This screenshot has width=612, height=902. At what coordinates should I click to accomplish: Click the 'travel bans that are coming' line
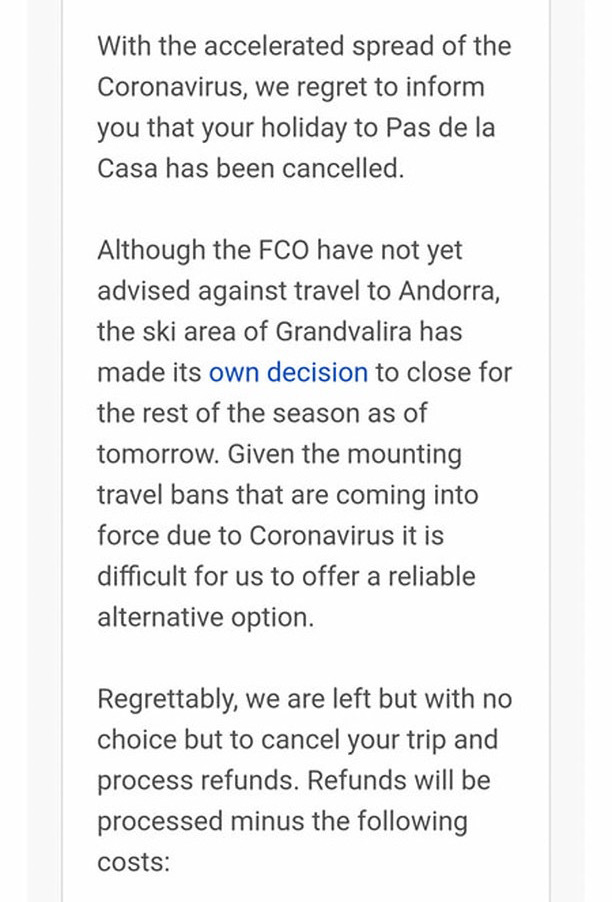pos(288,495)
